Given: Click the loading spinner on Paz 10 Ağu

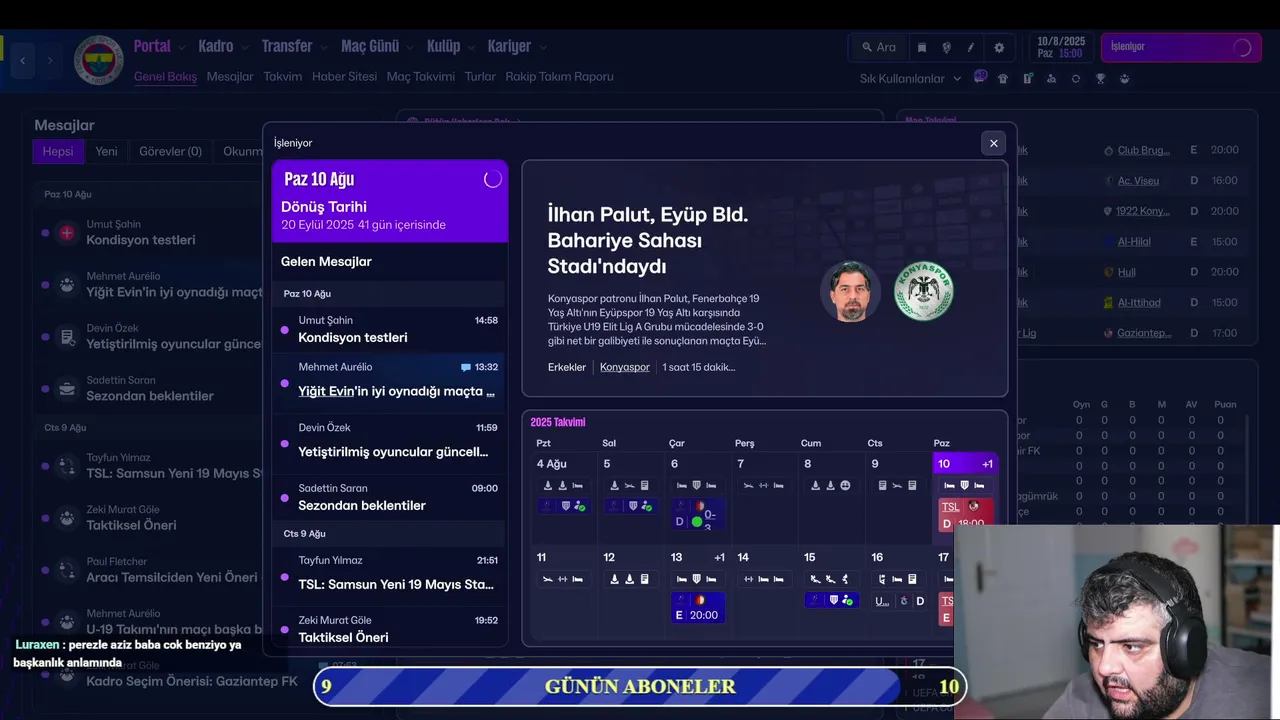Looking at the screenshot, I should pyautogui.click(x=492, y=179).
